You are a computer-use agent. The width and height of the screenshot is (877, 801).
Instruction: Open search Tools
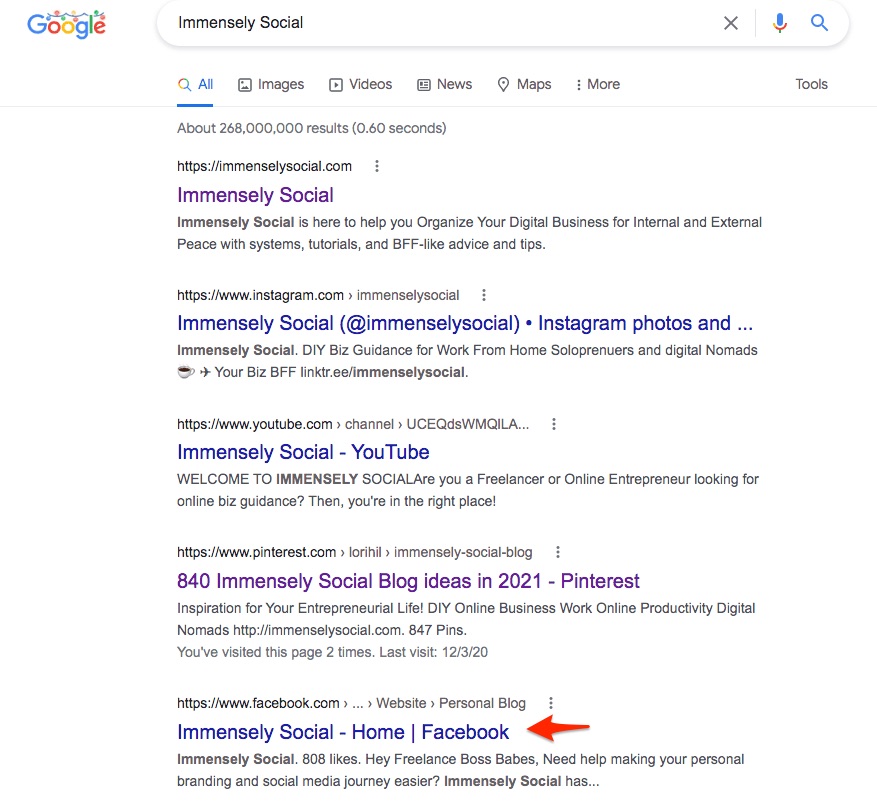click(x=811, y=84)
